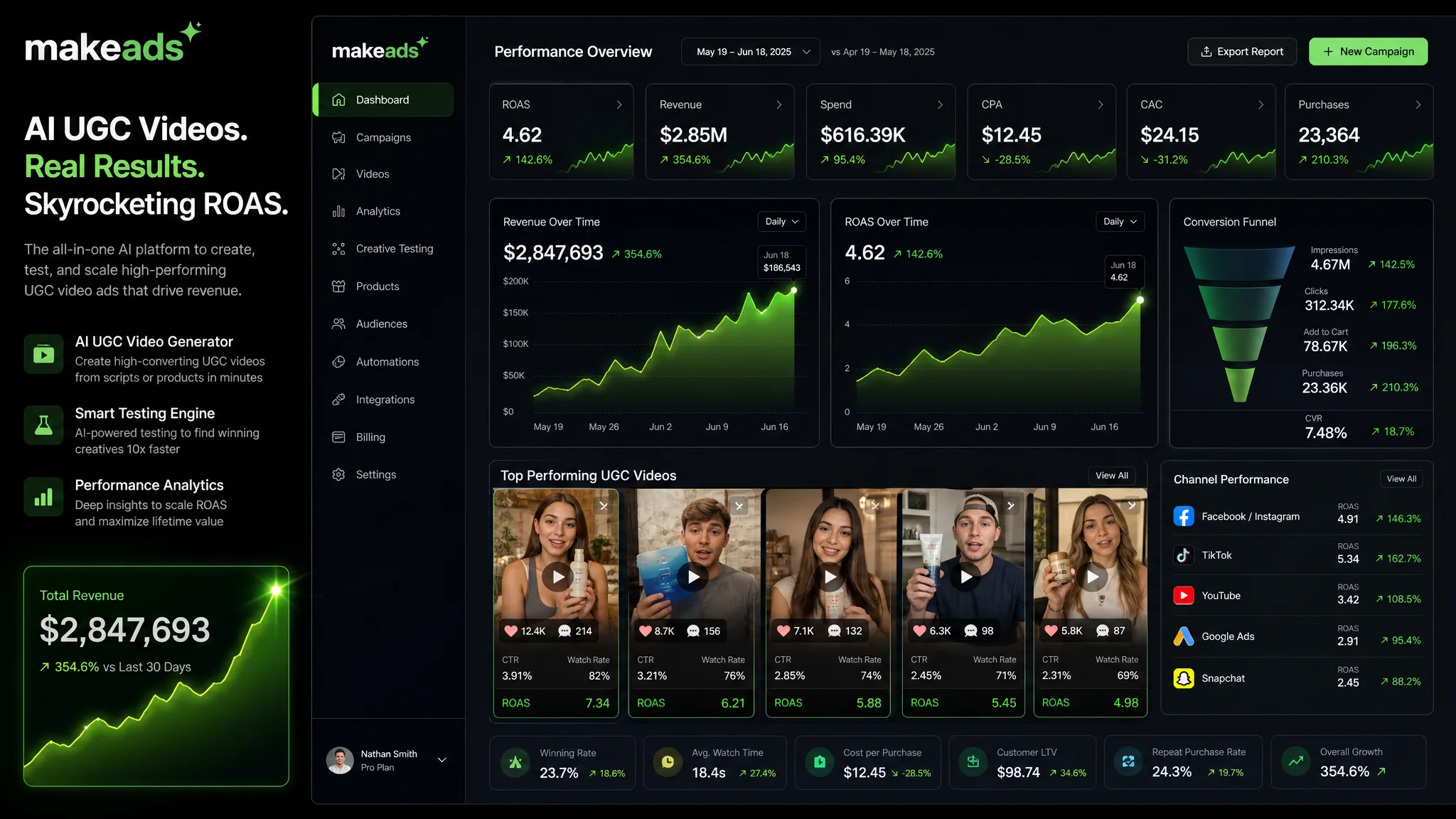Open the May 19 – Jun 18 date range dropdown
This screenshot has height=819, width=1456.
[x=750, y=52]
